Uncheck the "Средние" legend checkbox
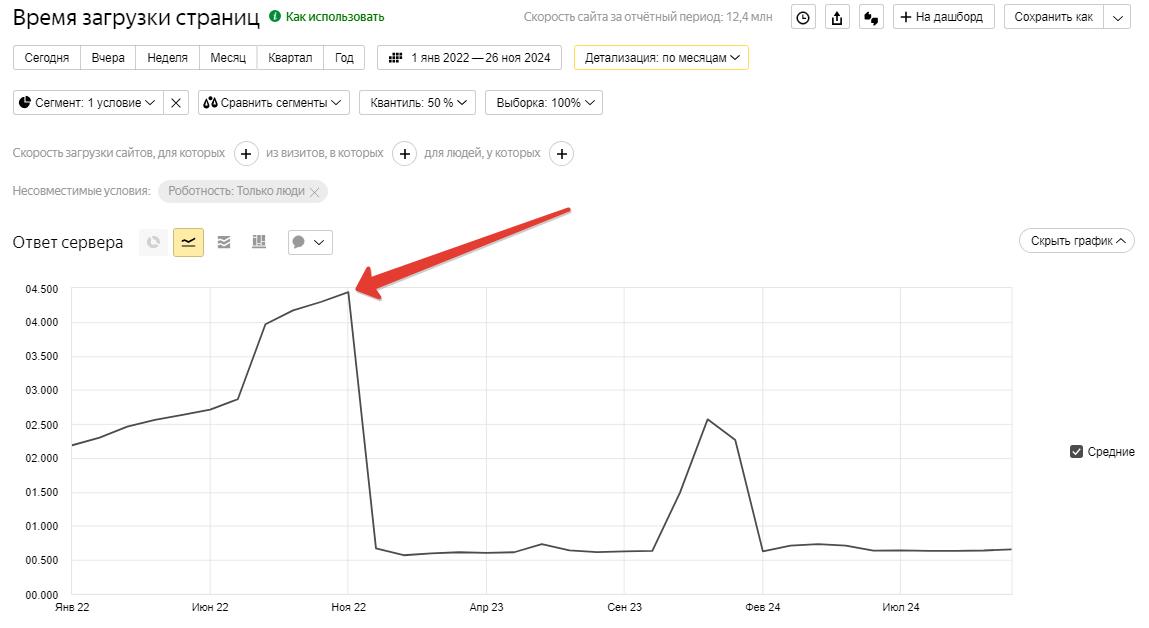The image size is (1149, 628). (x=1077, y=452)
